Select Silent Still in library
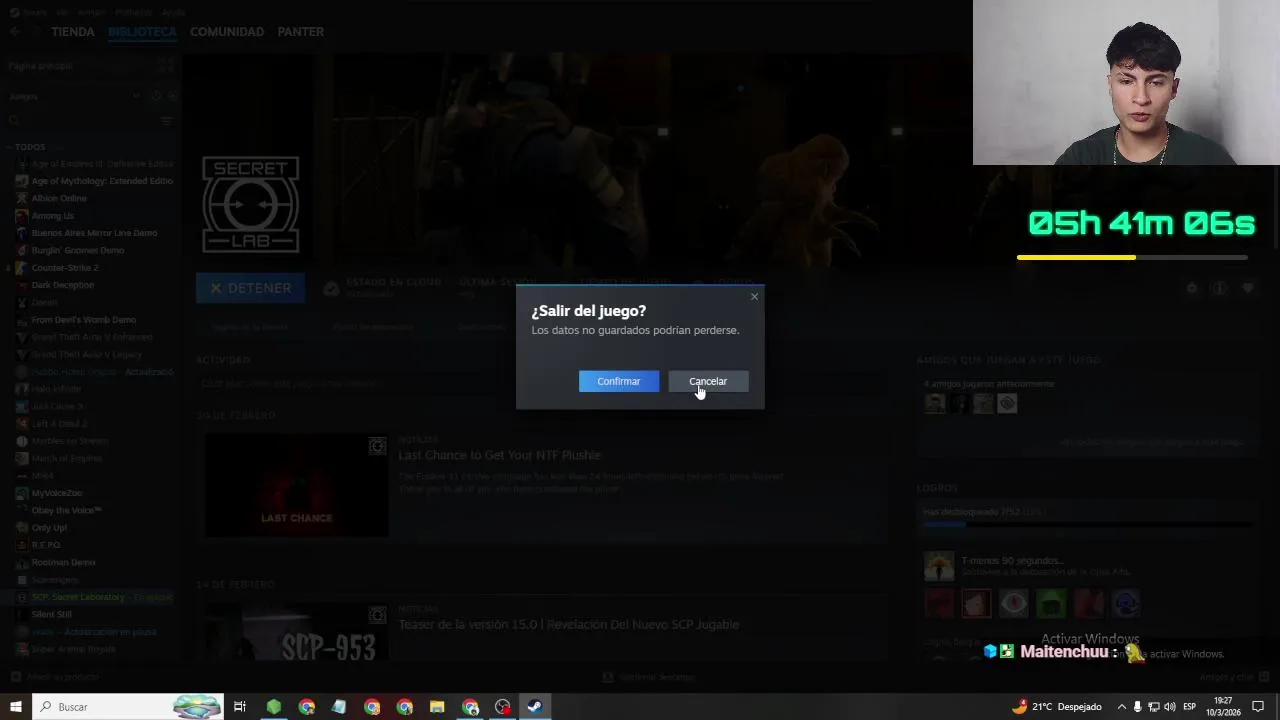The width and height of the screenshot is (1280, 720). point(51,614)
